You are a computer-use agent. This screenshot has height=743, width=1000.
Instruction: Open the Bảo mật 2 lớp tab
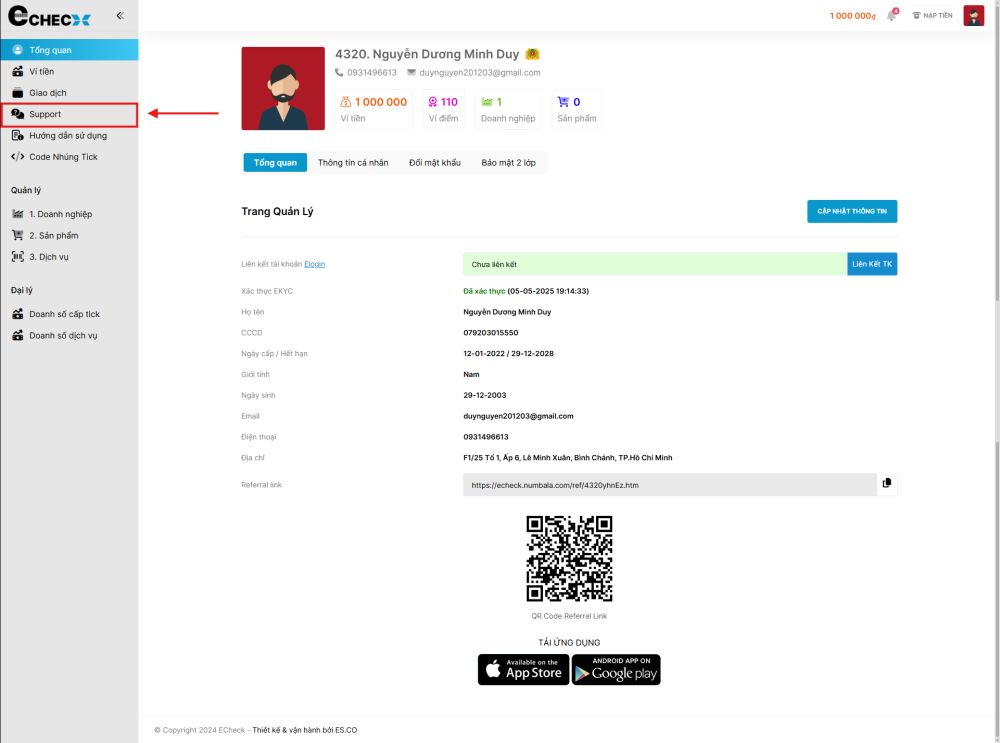tap(509, 163)
